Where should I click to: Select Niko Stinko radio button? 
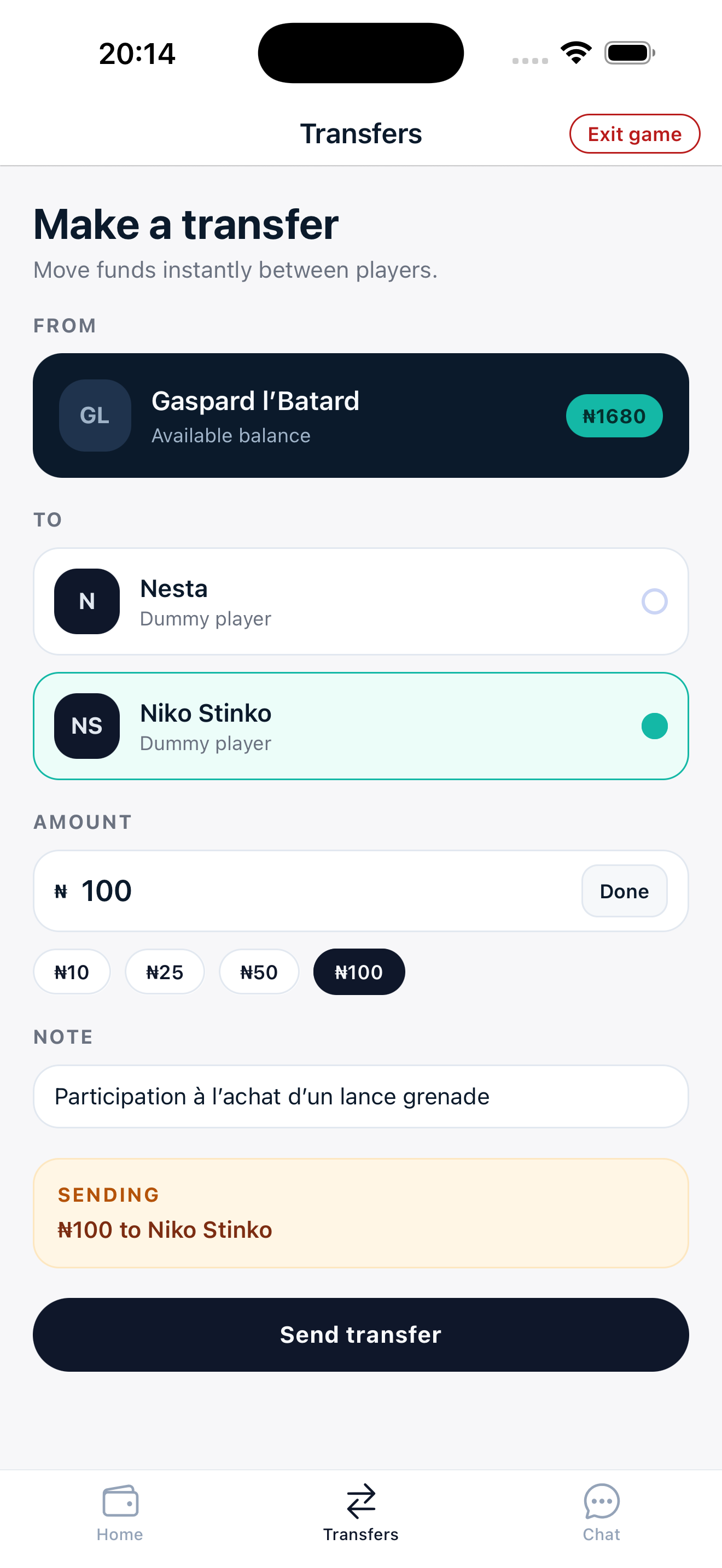[x=654, y=726]
